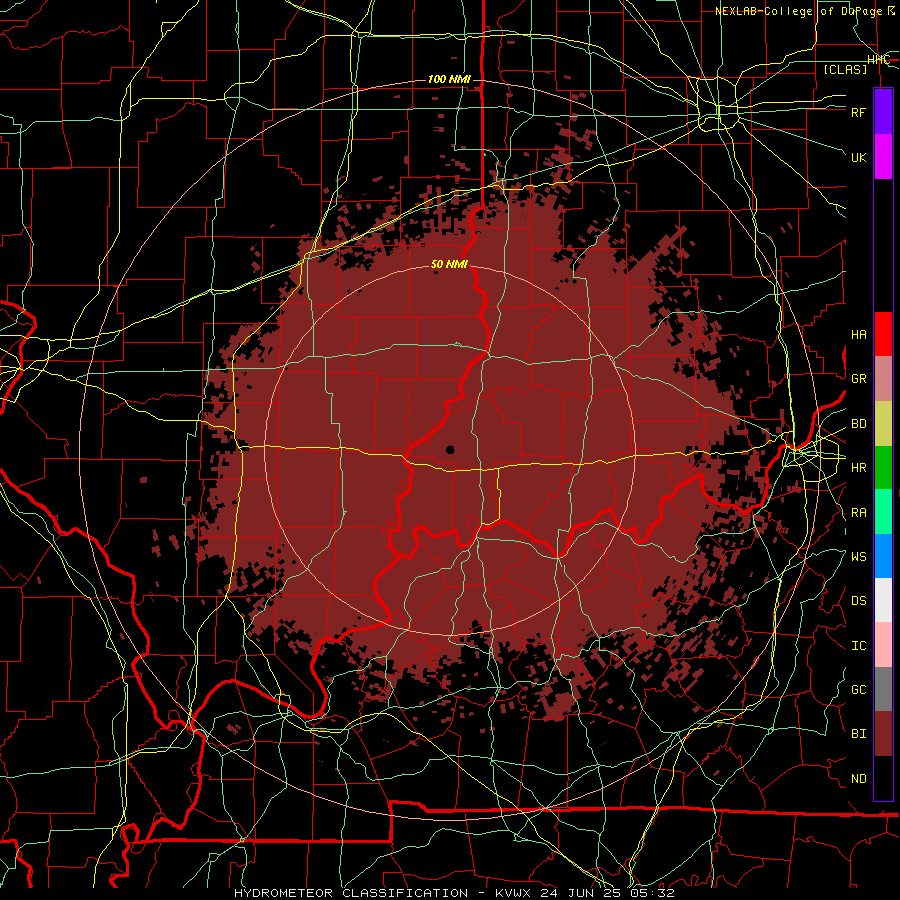The image size is (900, 900).
Task: Click the BI legend label
Action: click(x=859, y=734)
